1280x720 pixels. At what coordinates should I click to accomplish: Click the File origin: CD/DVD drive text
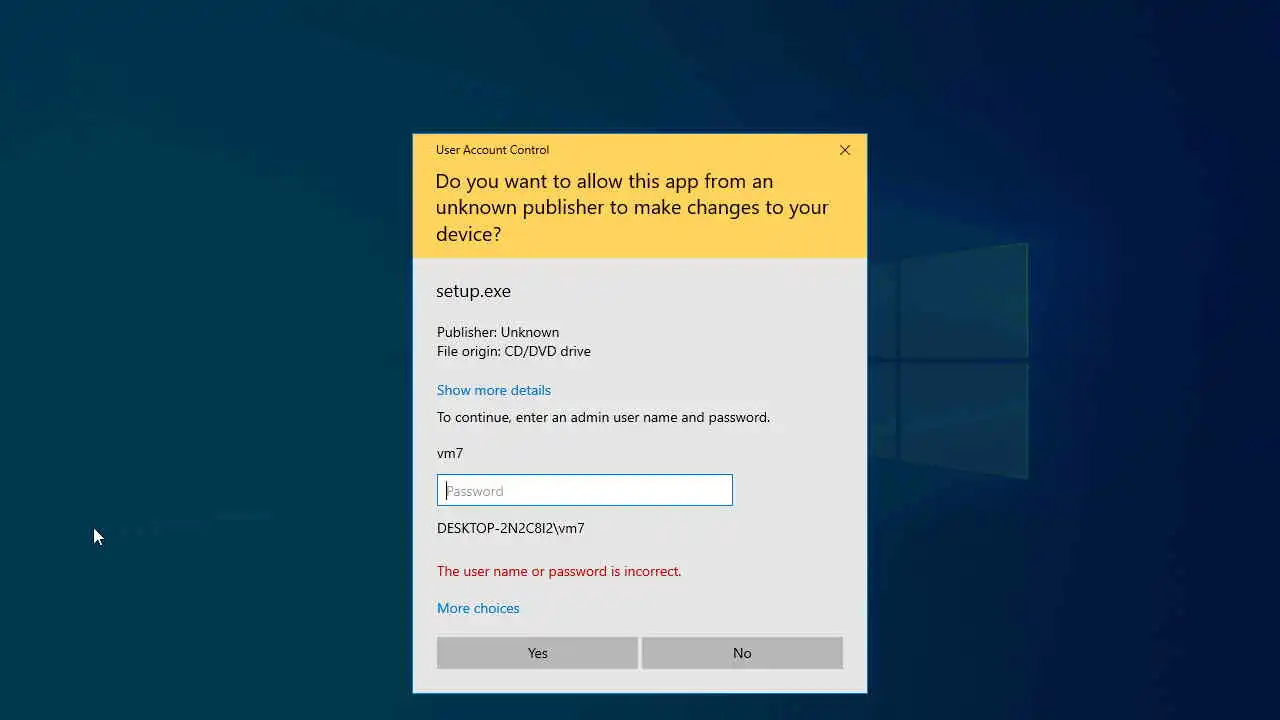(x=514, y=351)
